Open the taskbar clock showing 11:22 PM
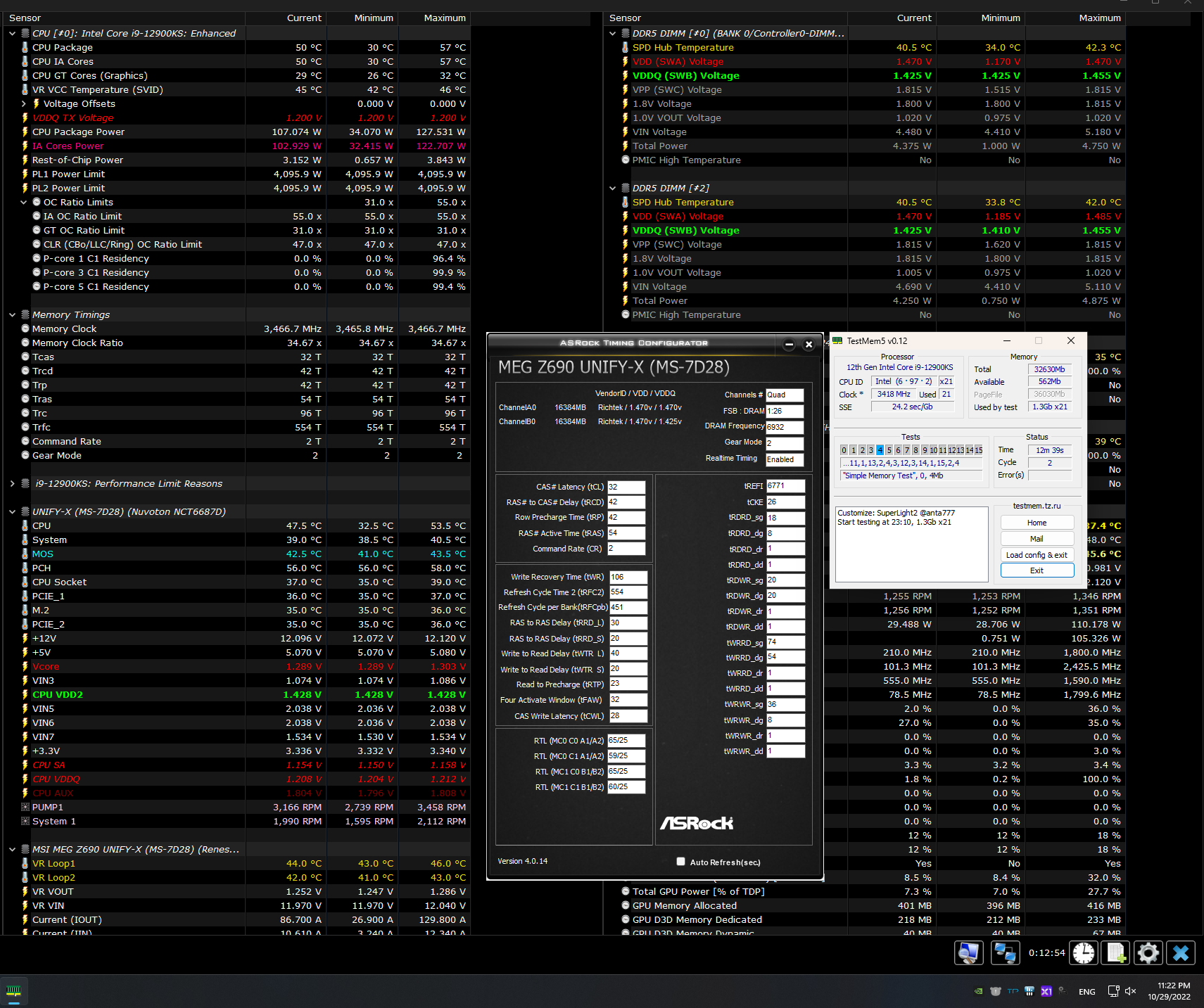The image size is (1204, 1008). click(1170, 991)
